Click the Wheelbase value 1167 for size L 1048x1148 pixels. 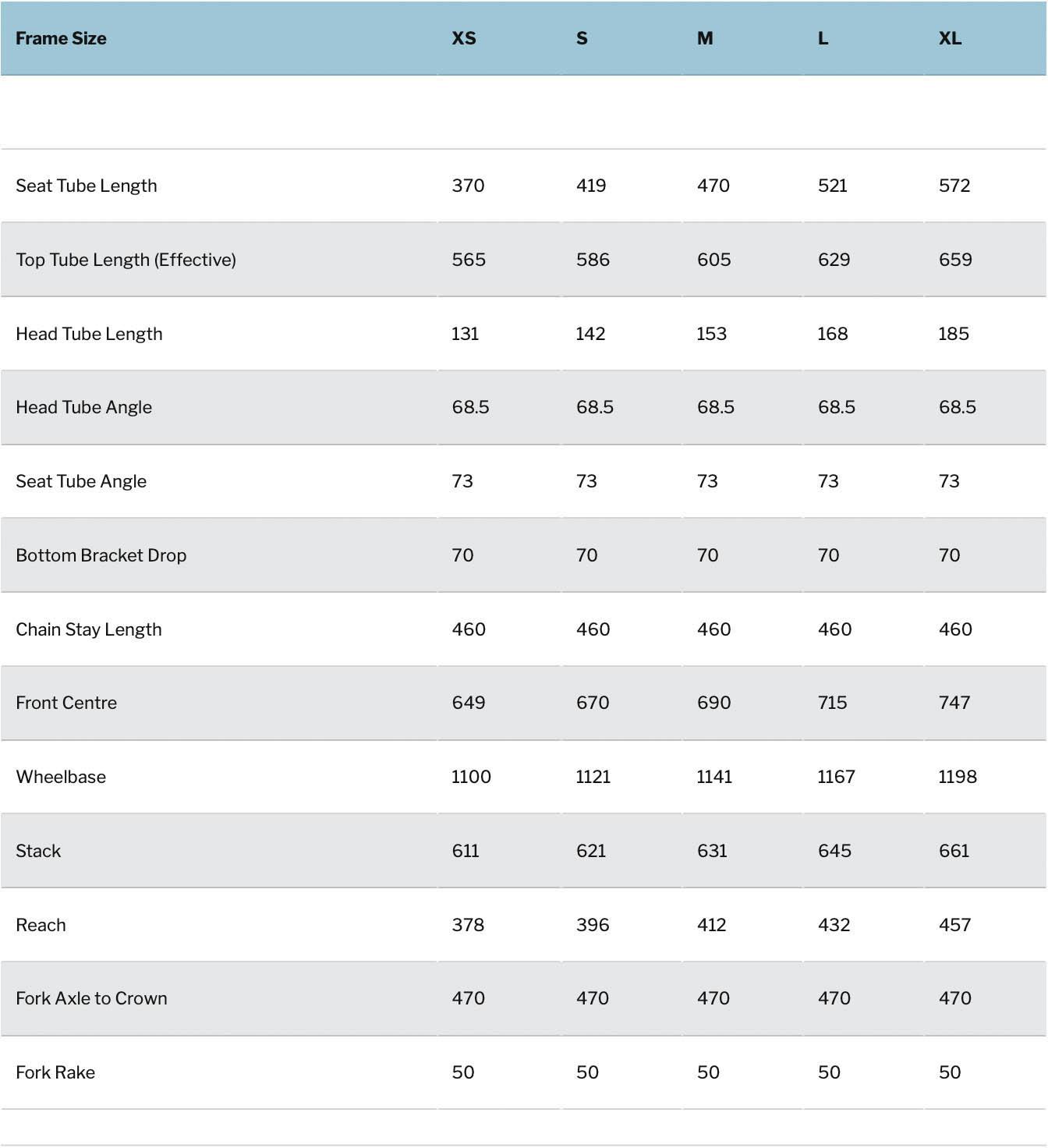[836, 777]
